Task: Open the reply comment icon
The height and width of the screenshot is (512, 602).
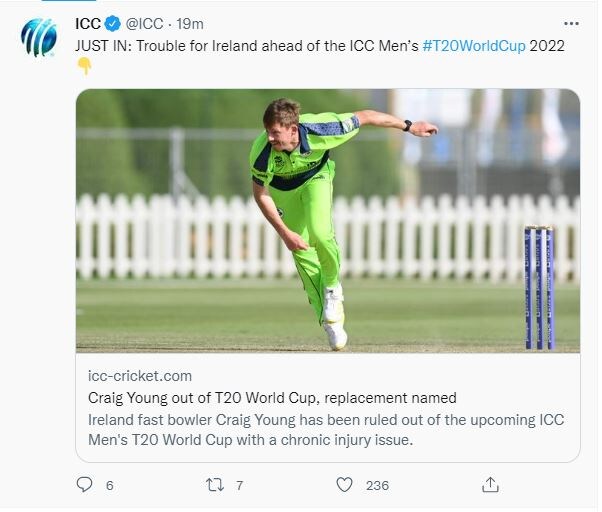Action: (84, 485)
